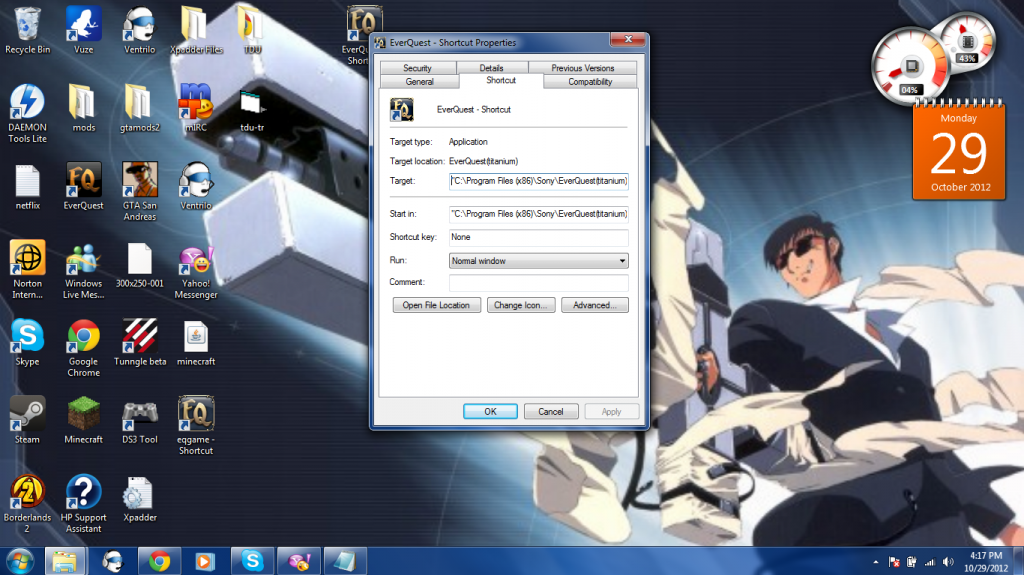Confirm the properties with OK
The image size is (1024, 575).
pyautogui.click(x=490, y=412)
